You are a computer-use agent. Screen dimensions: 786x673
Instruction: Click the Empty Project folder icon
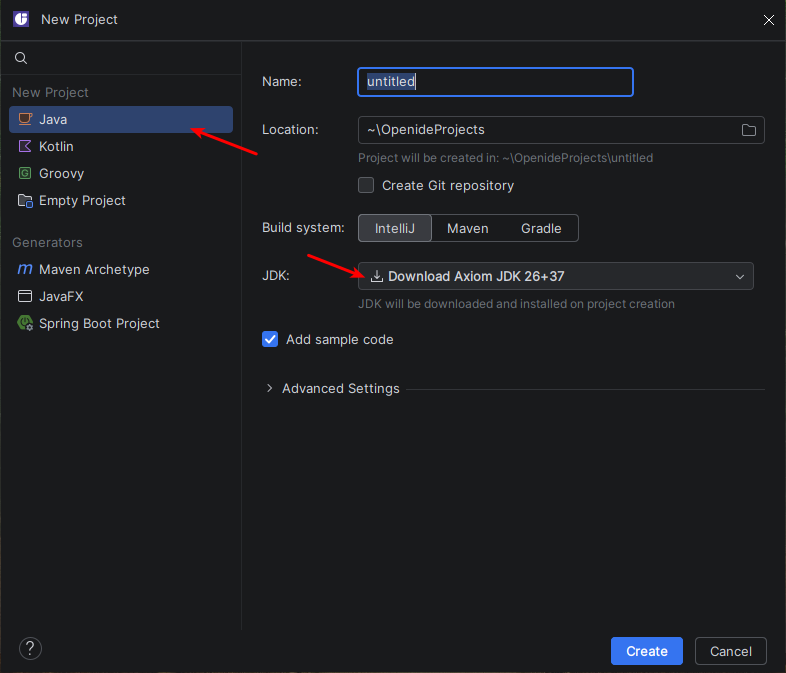click(x=25, y=200)
